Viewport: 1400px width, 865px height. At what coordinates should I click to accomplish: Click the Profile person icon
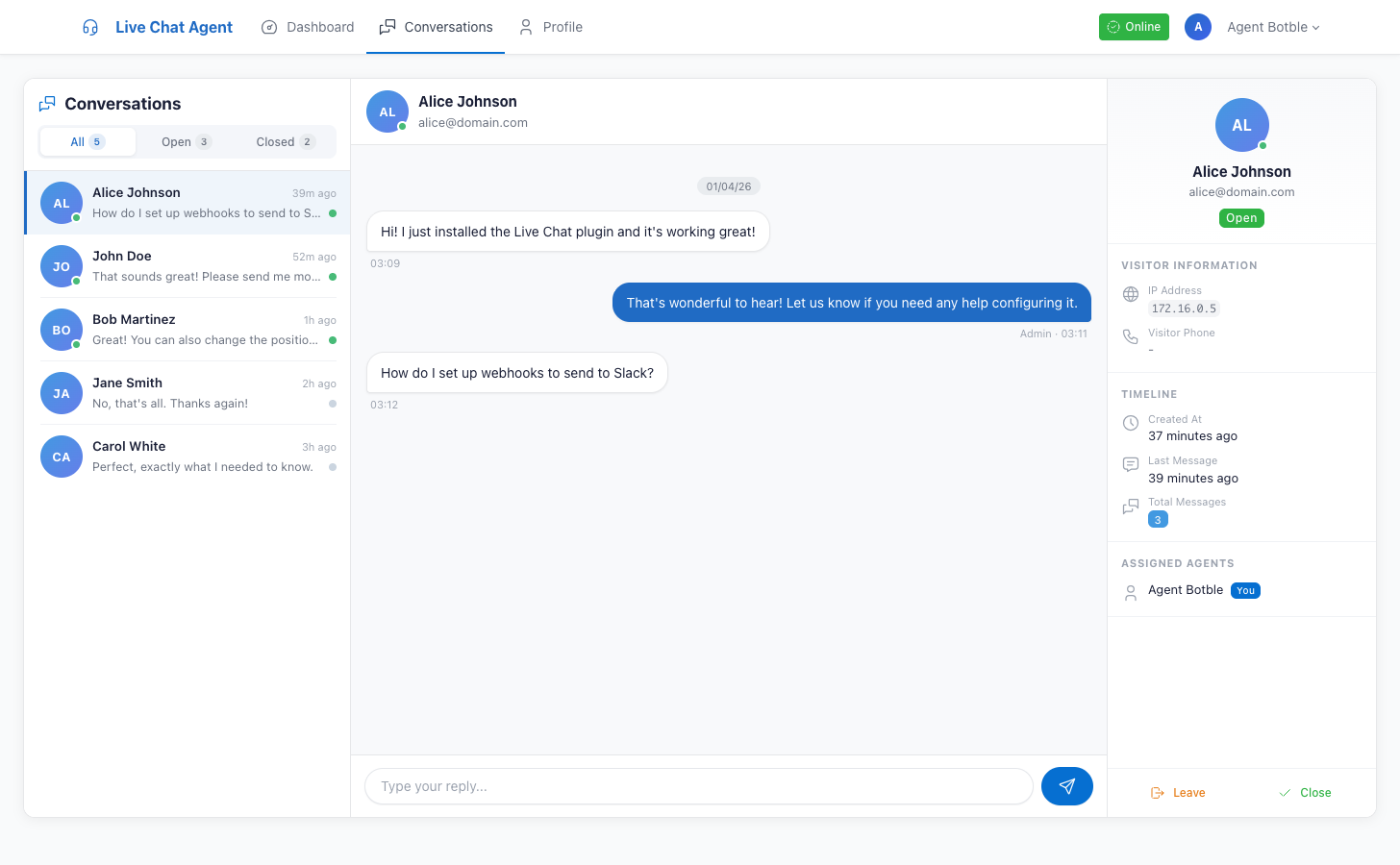524,27
